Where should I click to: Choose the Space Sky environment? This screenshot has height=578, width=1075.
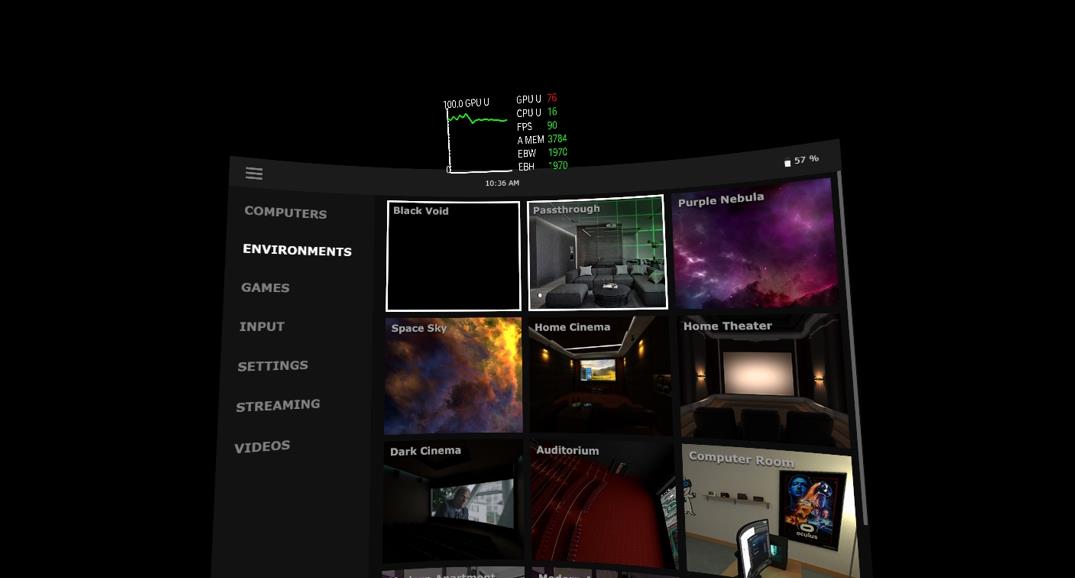[x=453, y=375]
